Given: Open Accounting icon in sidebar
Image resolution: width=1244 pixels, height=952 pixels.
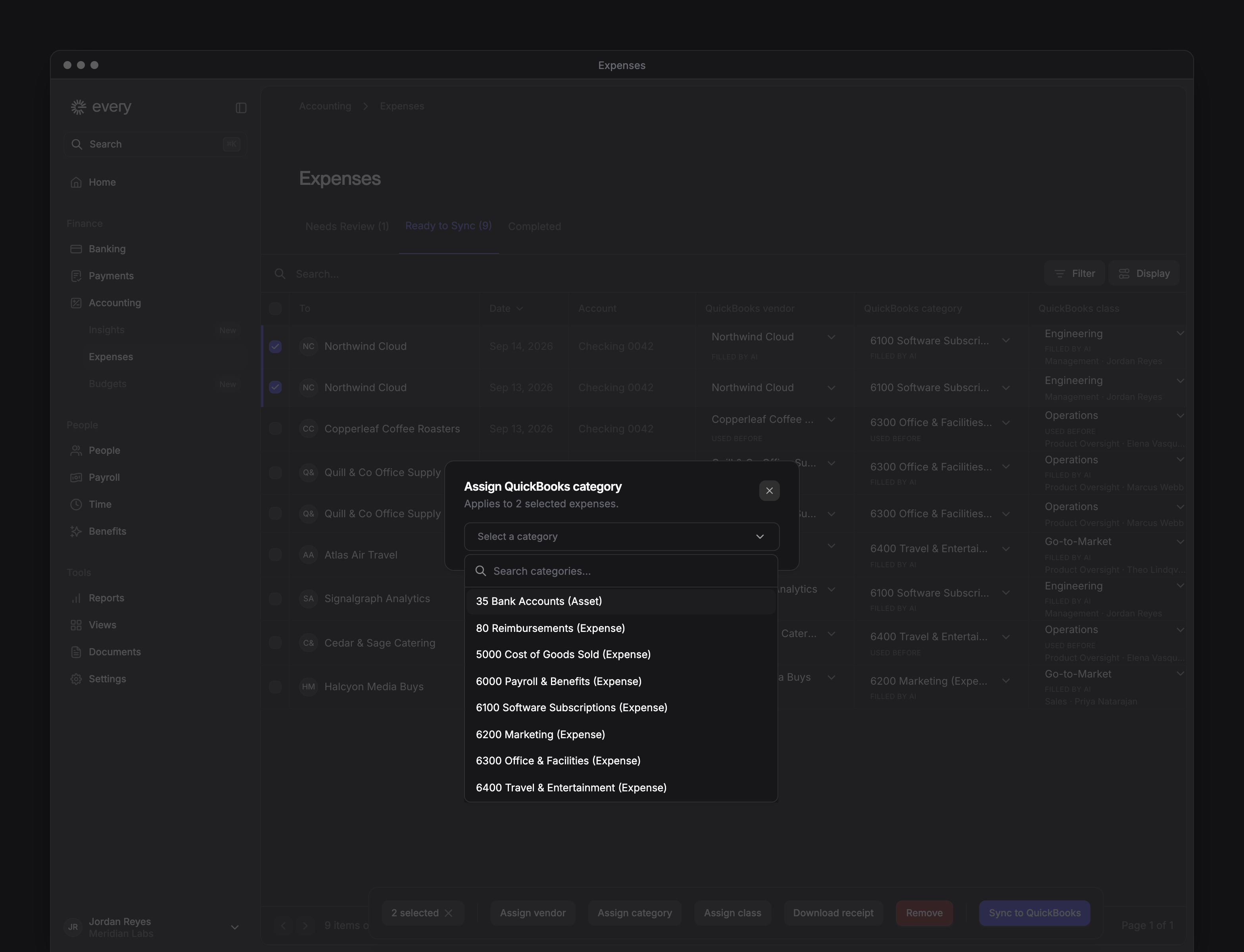Looking at the screenshot, I should pyautogui.click(x=76, y=303).
